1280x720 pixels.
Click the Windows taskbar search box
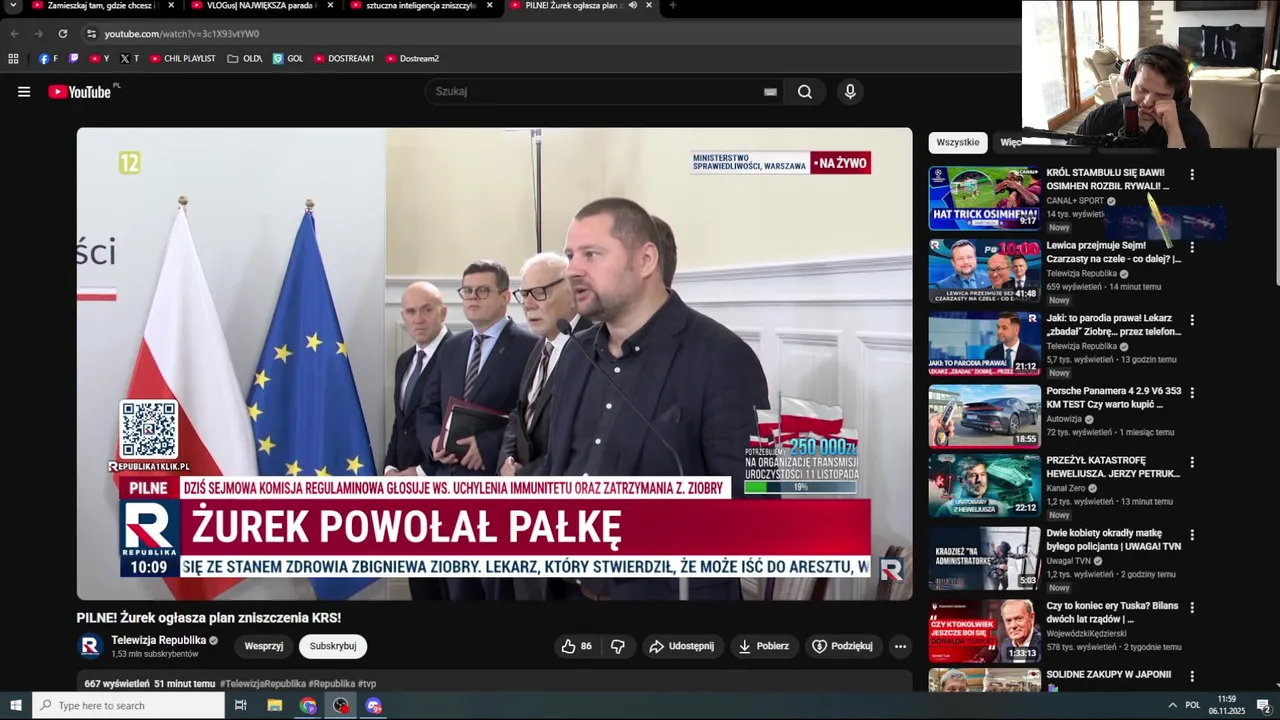point(128,706)
